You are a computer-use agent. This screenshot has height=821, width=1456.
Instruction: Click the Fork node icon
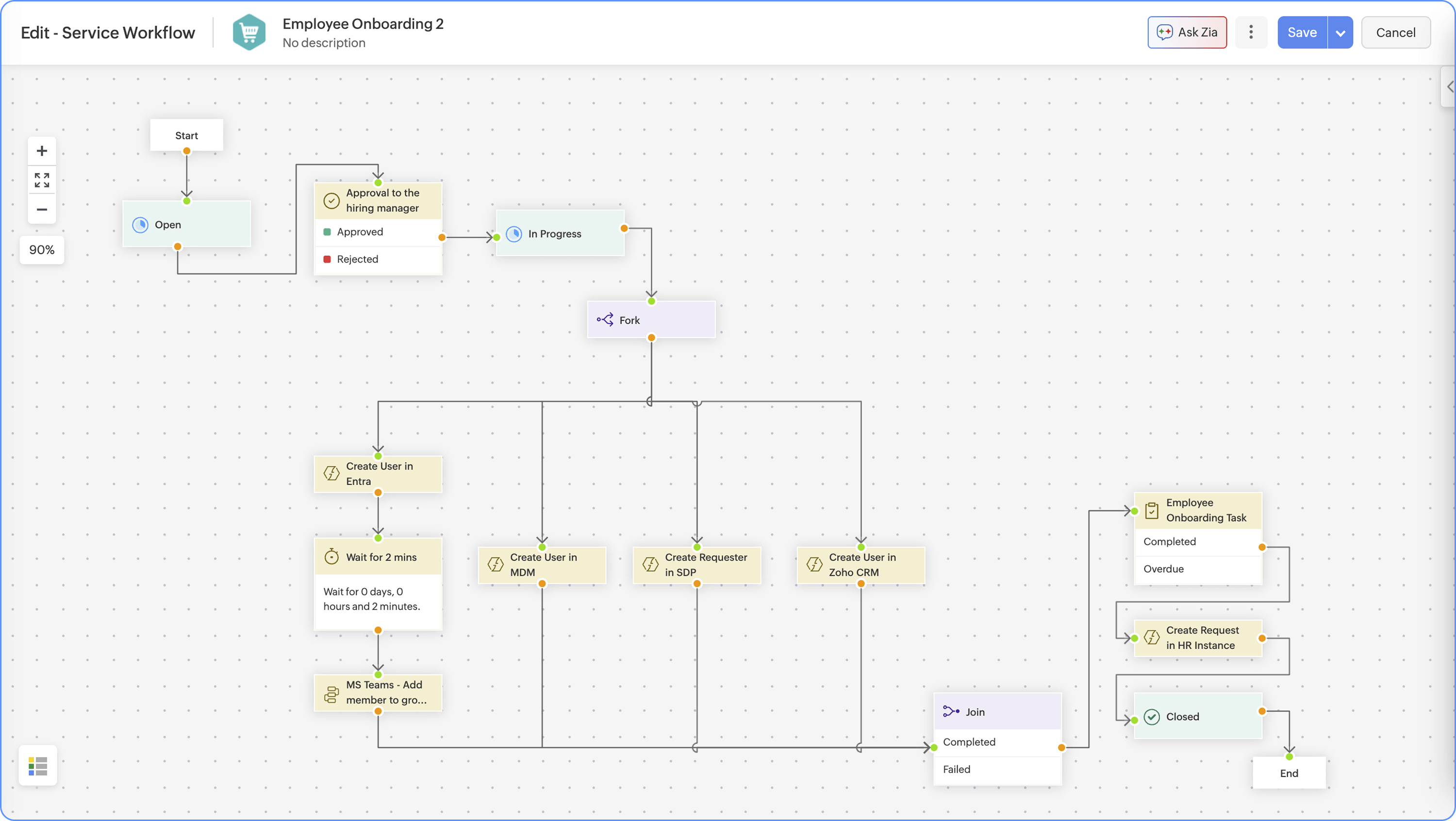[605, 320]
